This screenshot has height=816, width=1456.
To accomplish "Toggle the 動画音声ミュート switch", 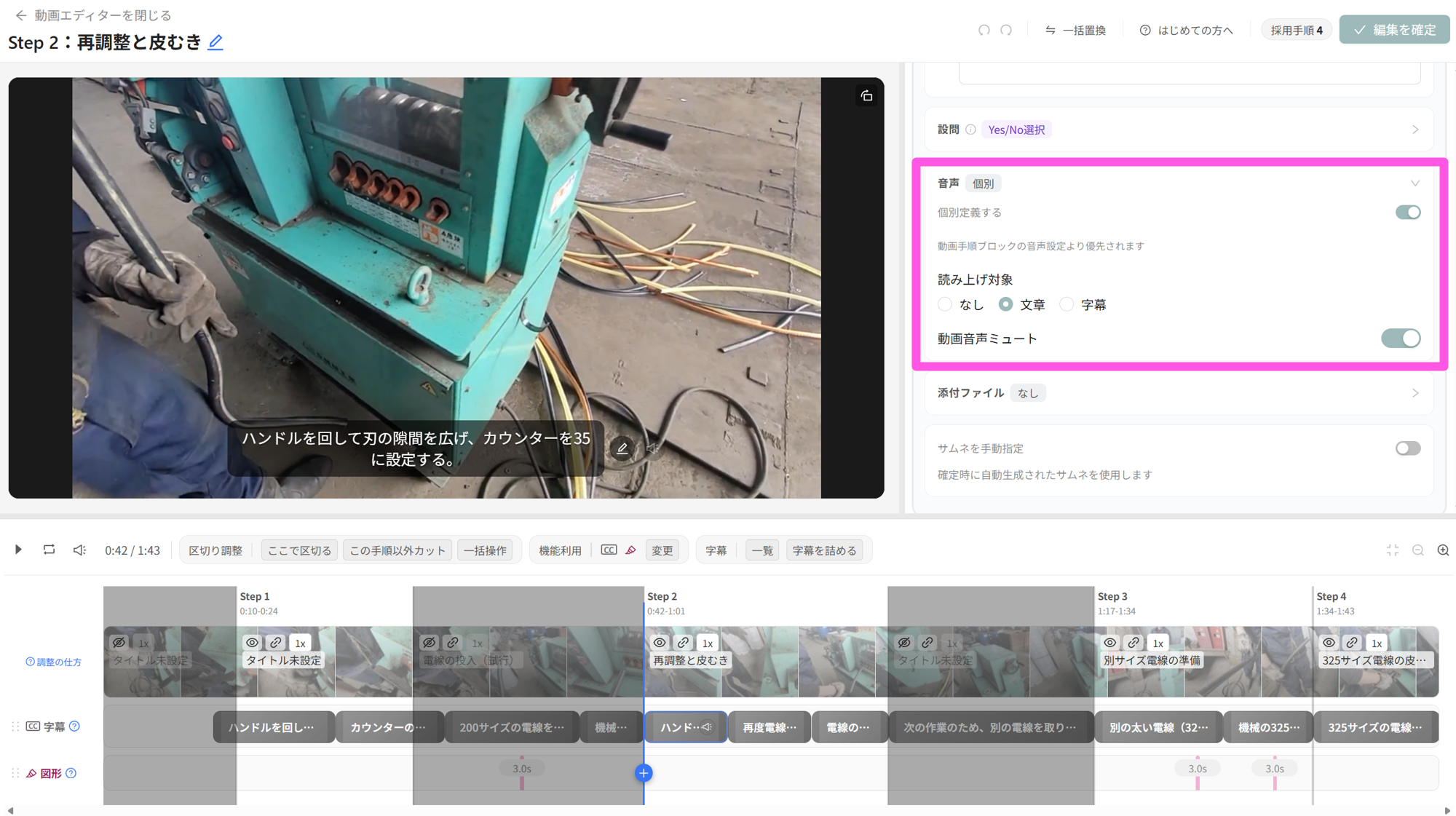I will tap(1401, 338).
